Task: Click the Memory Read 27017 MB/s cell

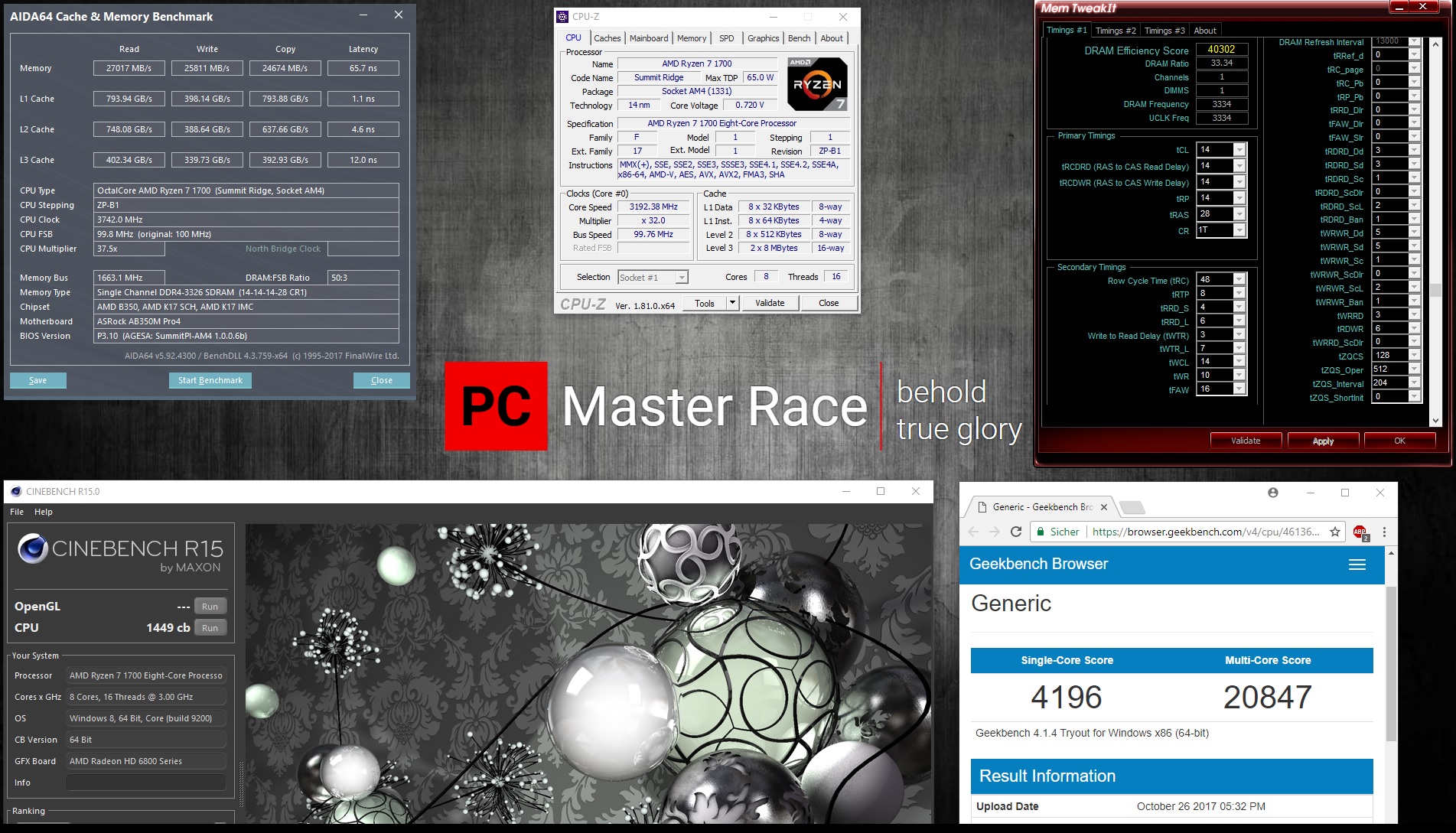Action: coord(129,68)
